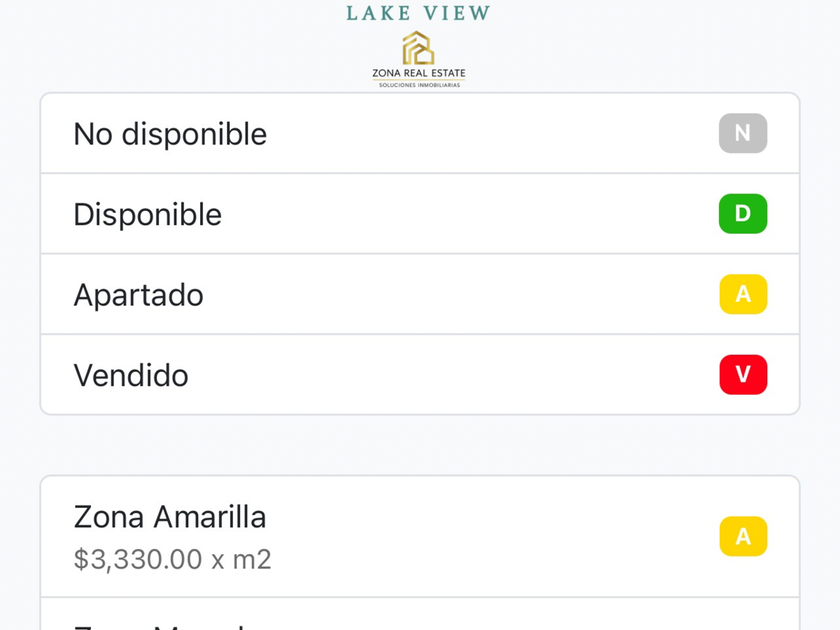Click the Soluciones Inmobiliarias tagline
Image resolution: width=840 pixels, height=630 pixels.
coord(418,85)
